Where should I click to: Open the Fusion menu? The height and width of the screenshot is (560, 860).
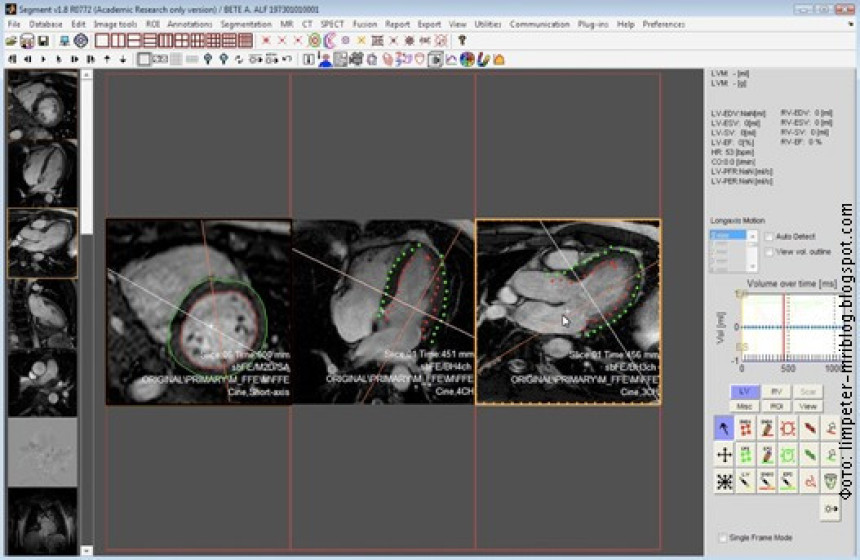(365, 24)
